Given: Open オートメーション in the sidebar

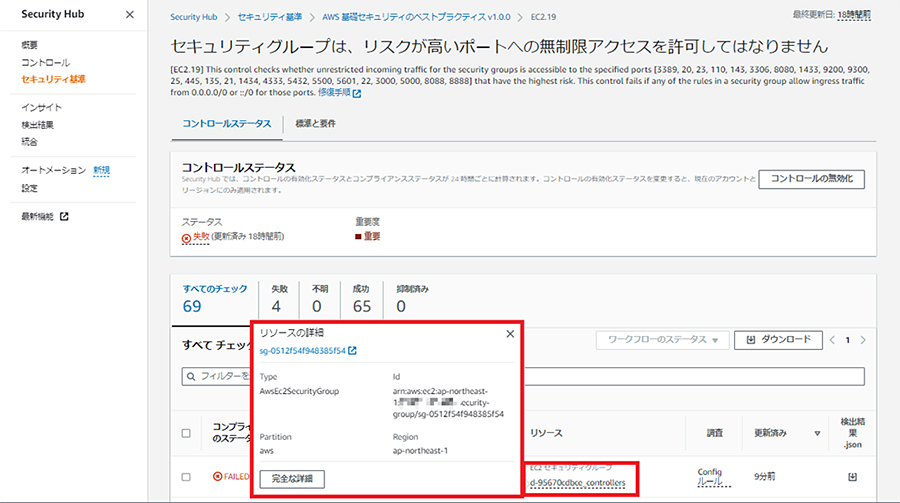Looking at the screenshot, I should tap(53, 170).
